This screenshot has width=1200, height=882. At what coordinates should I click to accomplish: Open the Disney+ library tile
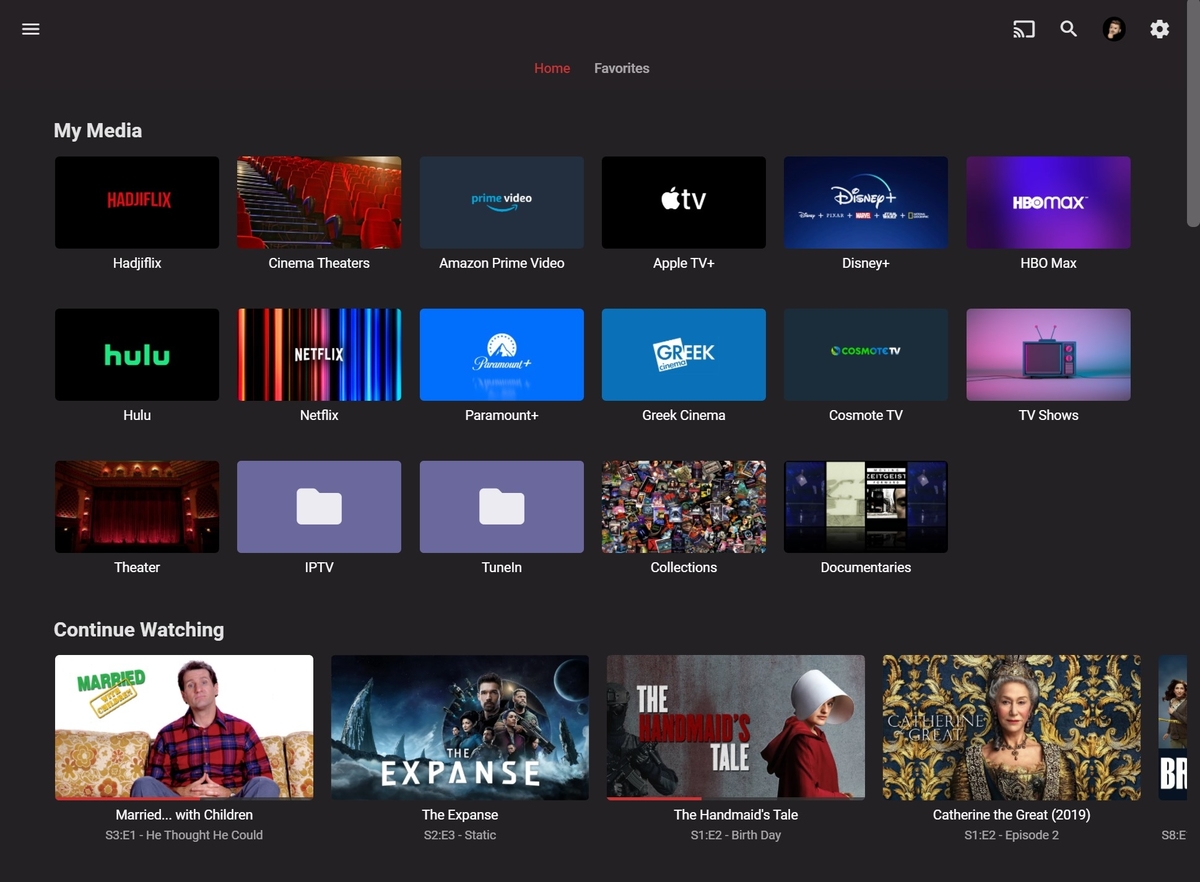[x=866, y=202]
